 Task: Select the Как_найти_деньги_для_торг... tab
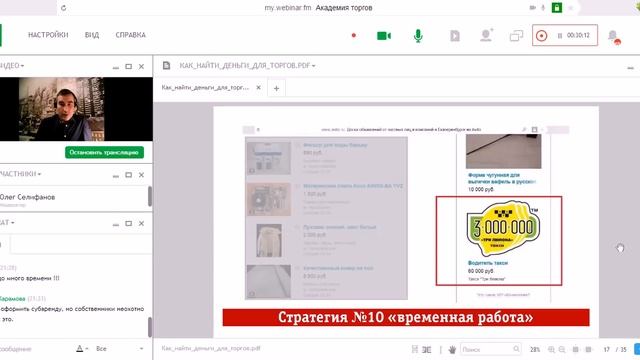coord(205,87)
